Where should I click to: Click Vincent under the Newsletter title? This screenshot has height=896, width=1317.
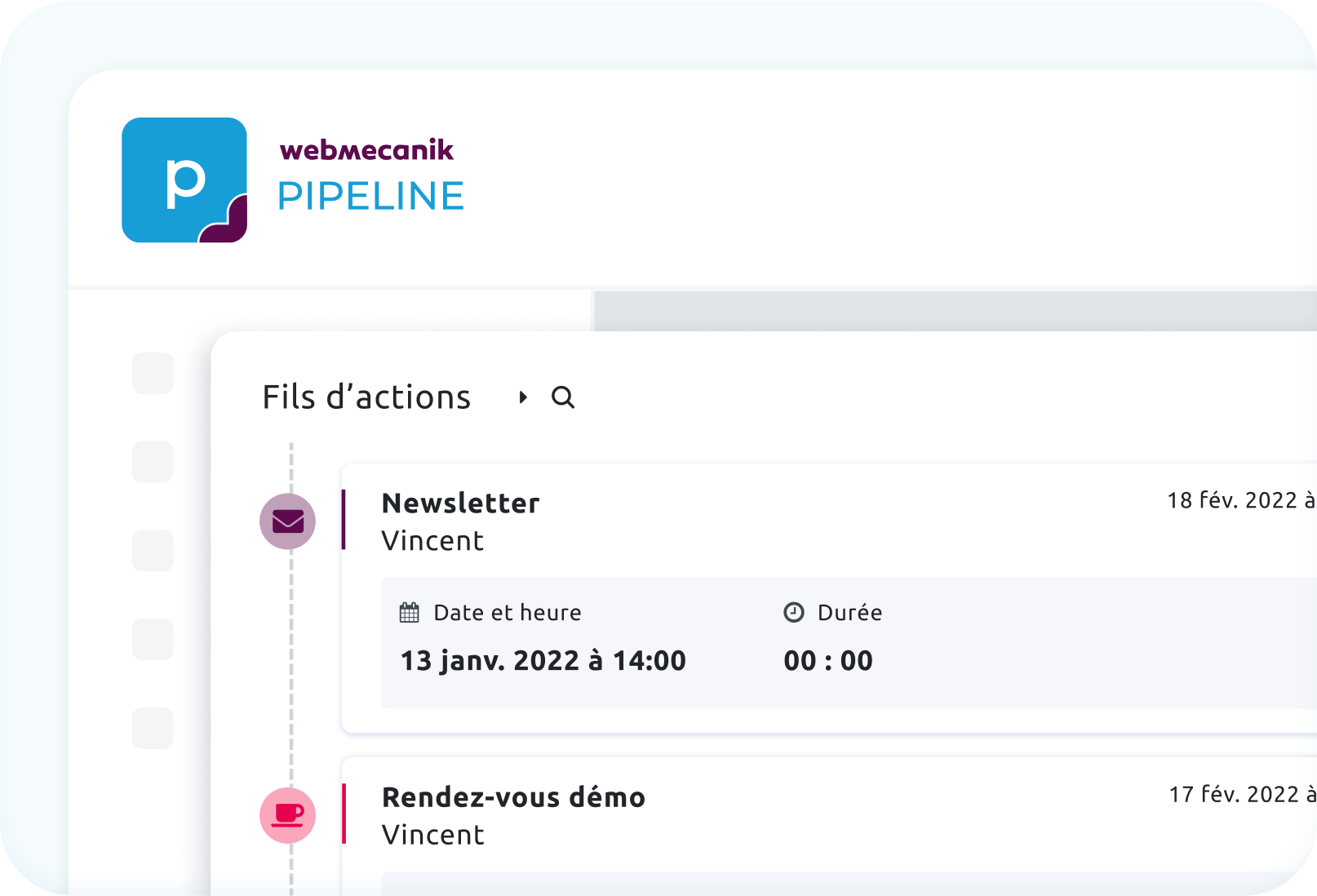pyautogui.click(x=432, y=541)
